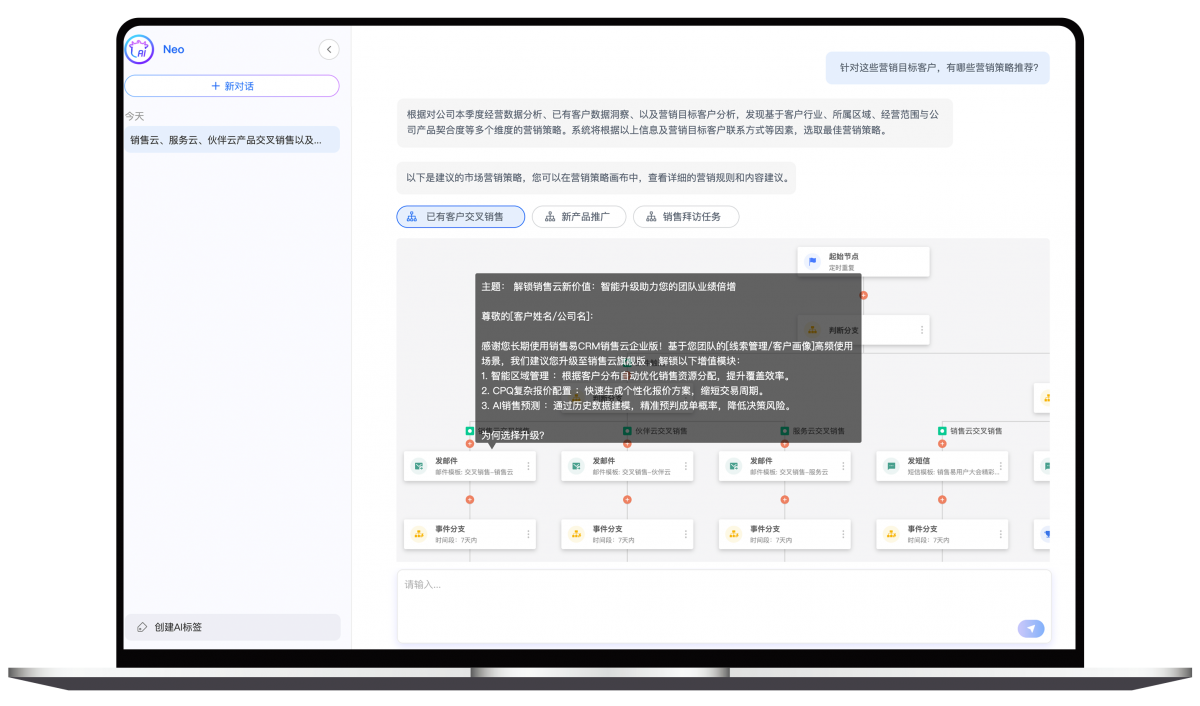Open the options menu on 发短信 node
Screen dimensions: 1200x706
pyautogui.click(x=1001, y=466)
